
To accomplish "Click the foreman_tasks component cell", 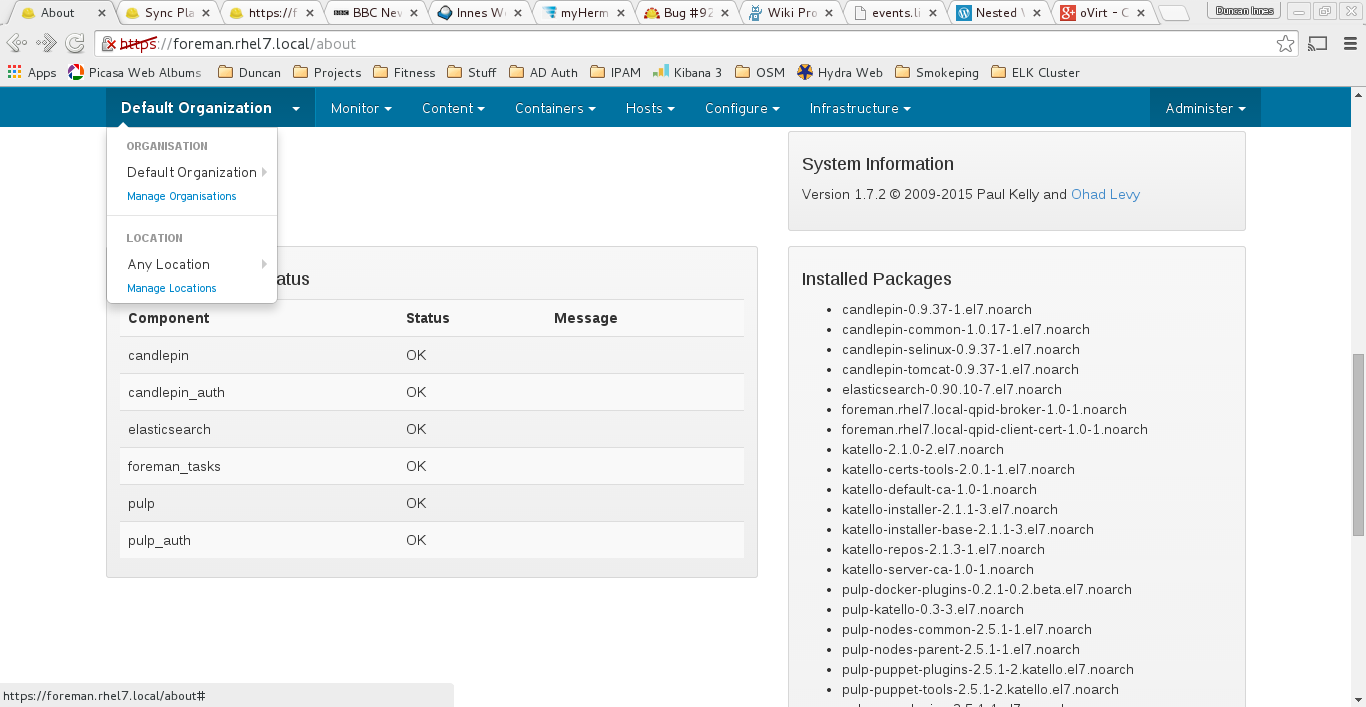I will click(174, 466).
